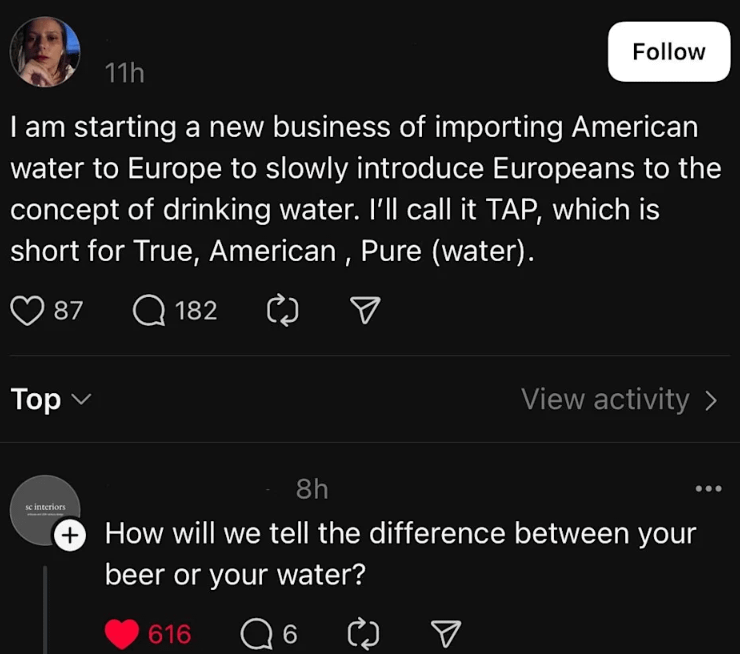Image resolution: width=740 pixels, height=654 pixels.
Task: Open comments on the main post
Action: [149, 311]
